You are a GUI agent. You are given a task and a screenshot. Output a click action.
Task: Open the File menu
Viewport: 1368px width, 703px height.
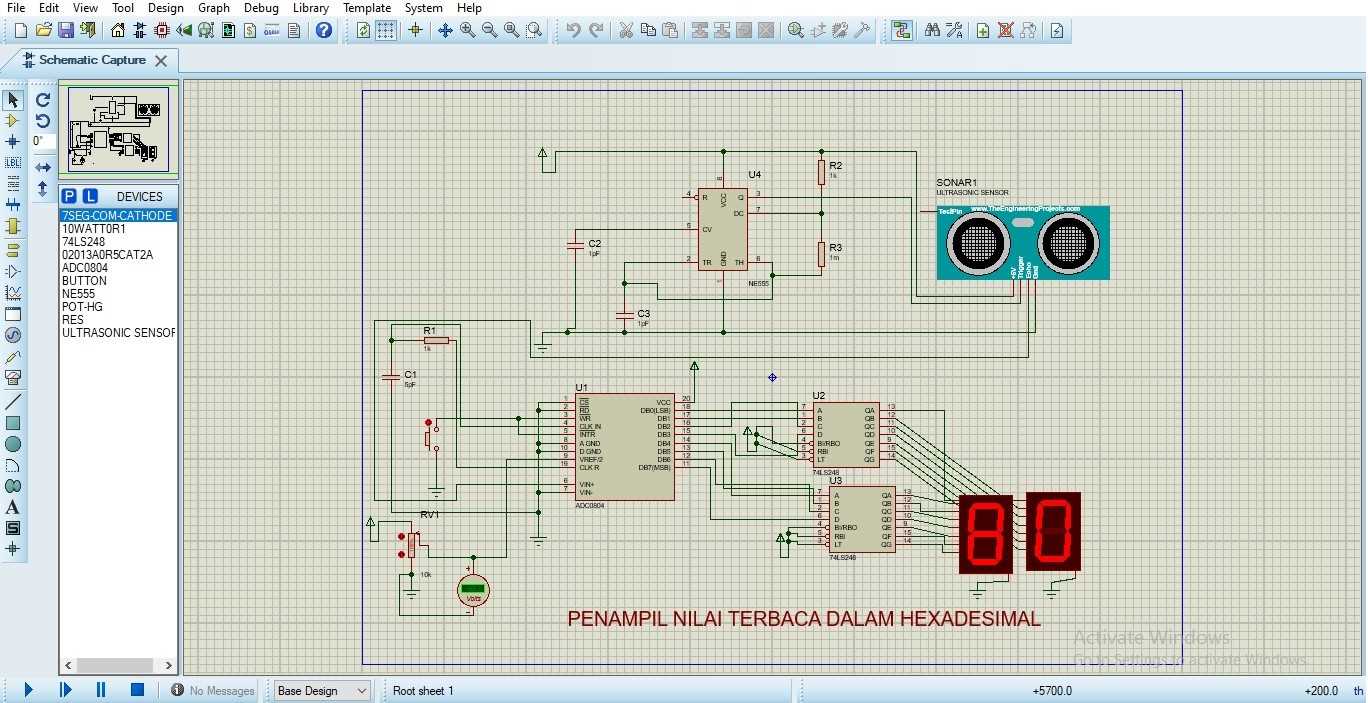tap(16, 8)
